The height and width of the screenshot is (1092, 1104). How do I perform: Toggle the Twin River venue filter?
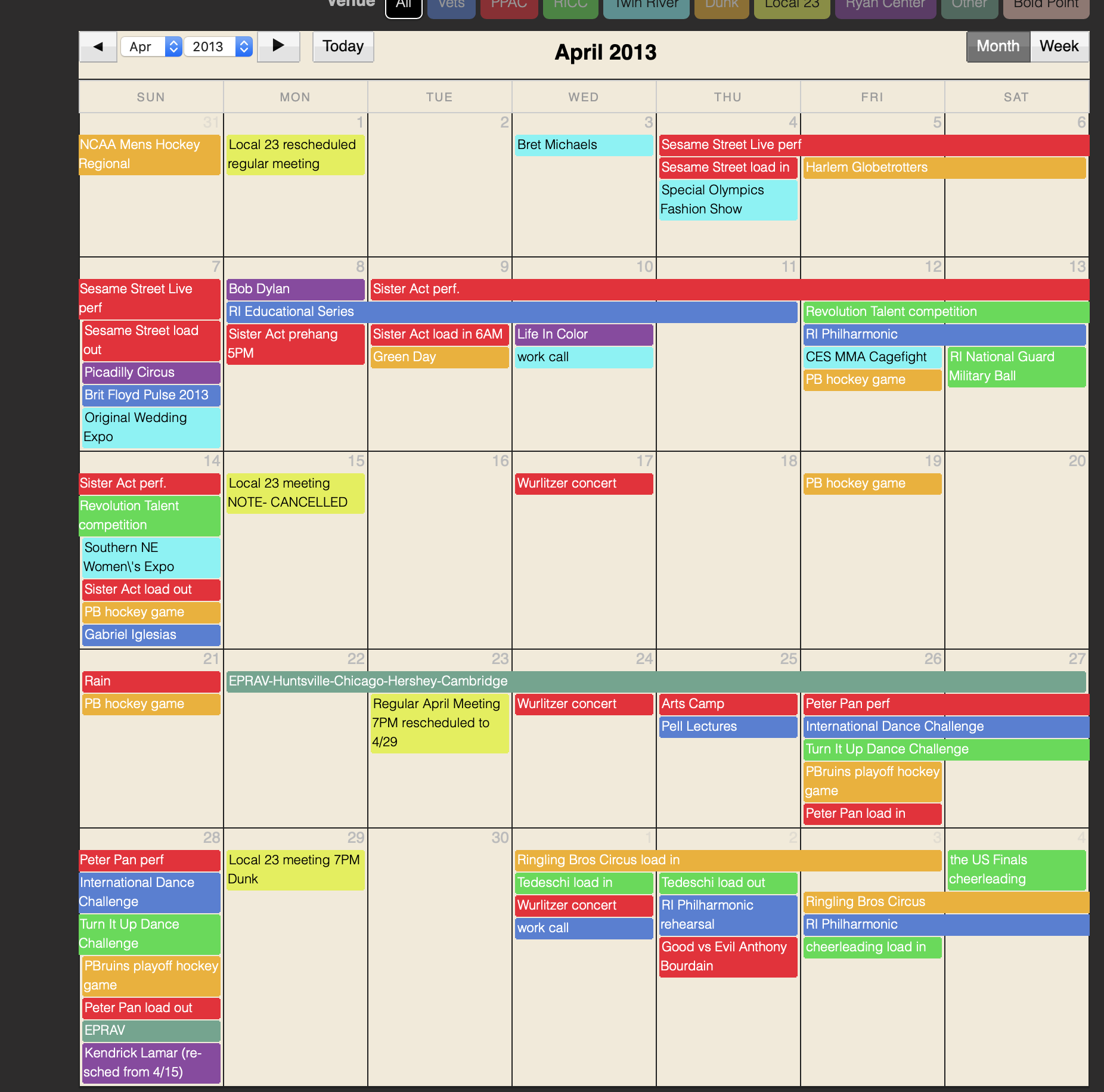(x=646, y=6)
